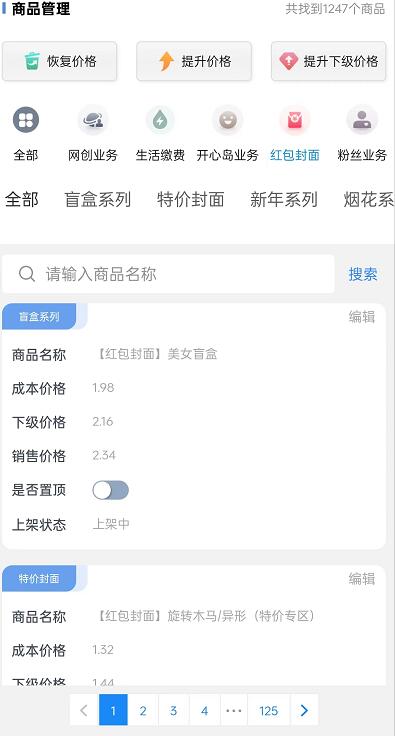
Task: Select the 开心岛业务 smiley icon
Action: pos(228,120)
